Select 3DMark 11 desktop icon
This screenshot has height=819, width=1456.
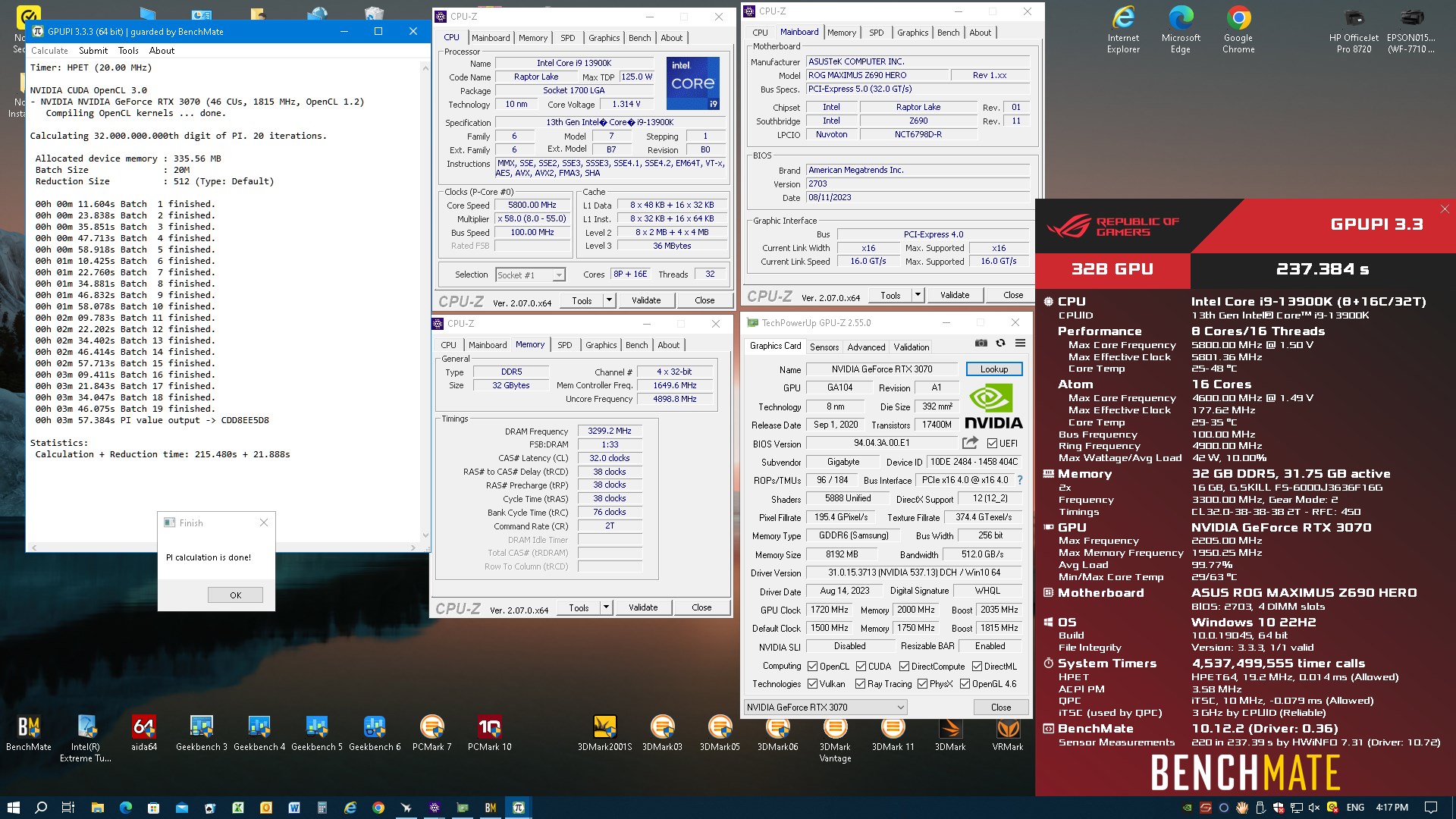[x=893, y=733]
